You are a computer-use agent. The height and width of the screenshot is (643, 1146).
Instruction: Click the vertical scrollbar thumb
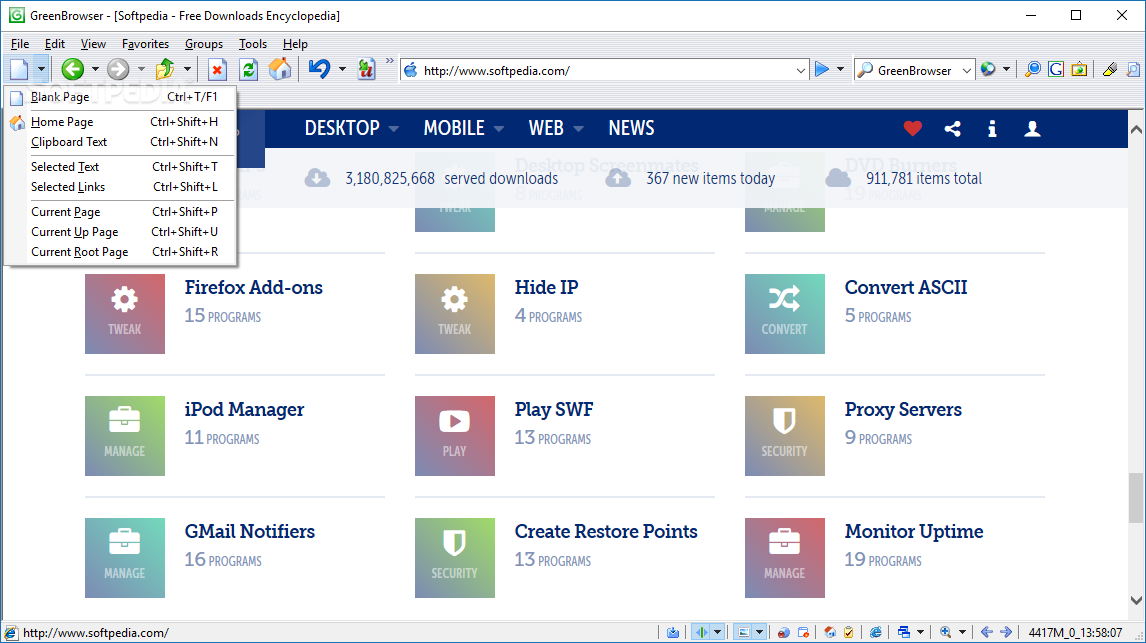(x=1136, y=498)
